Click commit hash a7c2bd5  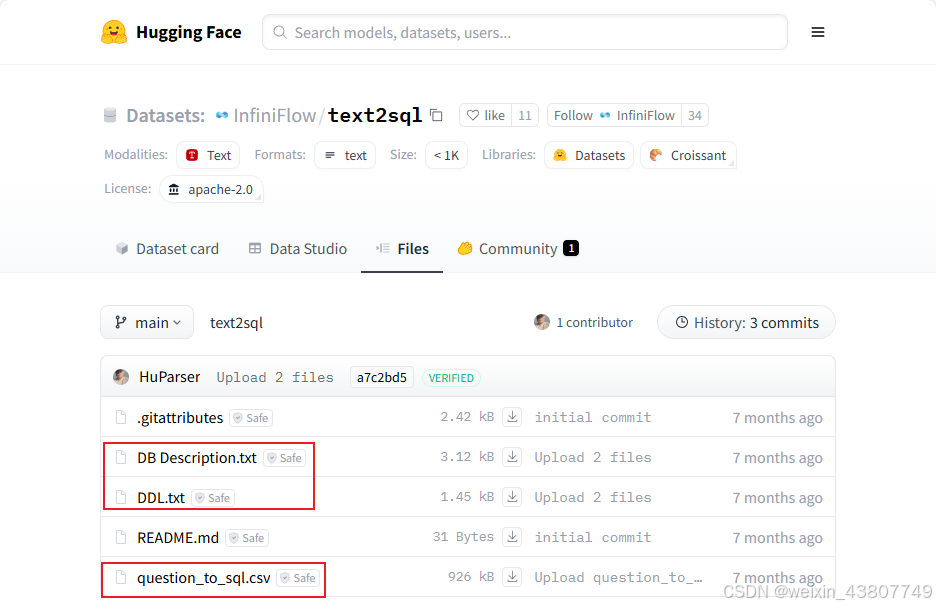[381, 377]
